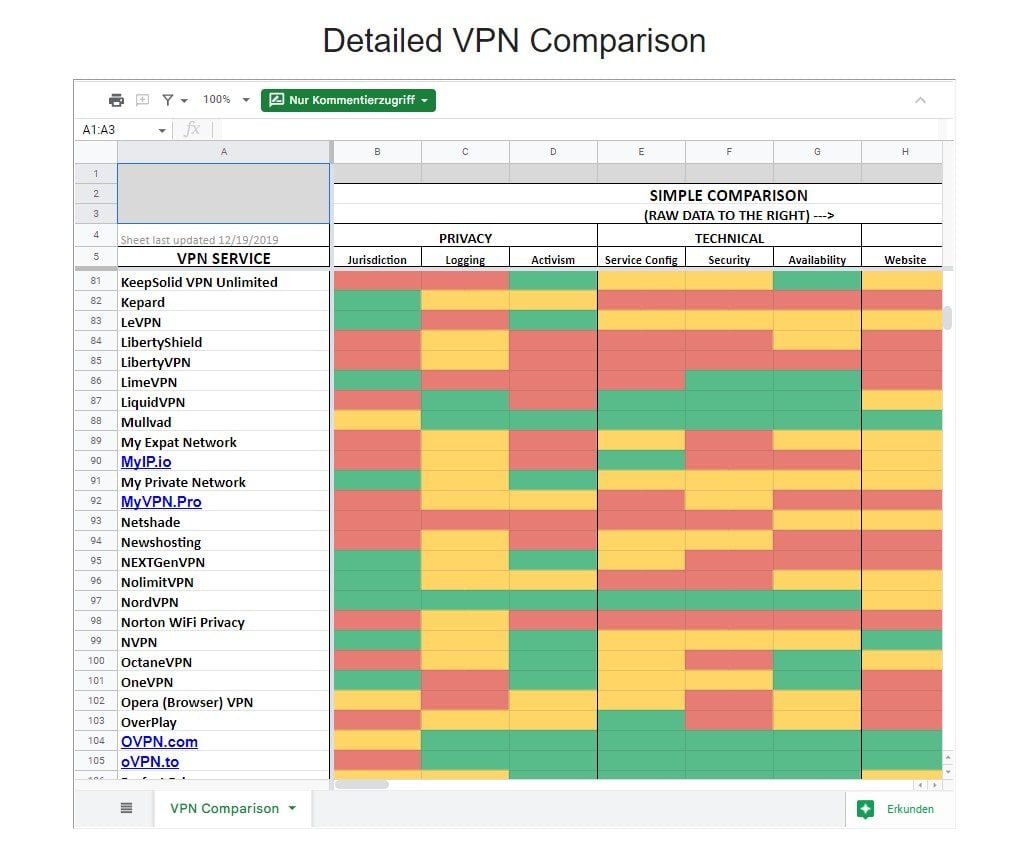Image resolution: width=1030 pixels, height=862 pixels.
Task: Open the filter views dropdown arrow
Action: pyautogui.click(x=184, y=101)
